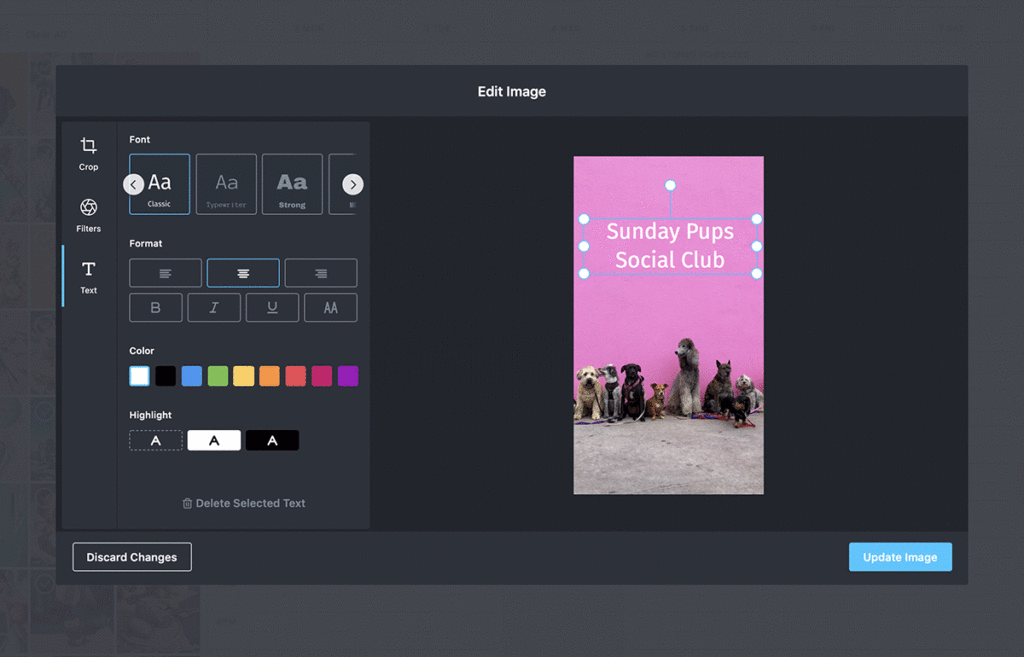
Task: Pick the green text color
Action: (x=217, y=376)
